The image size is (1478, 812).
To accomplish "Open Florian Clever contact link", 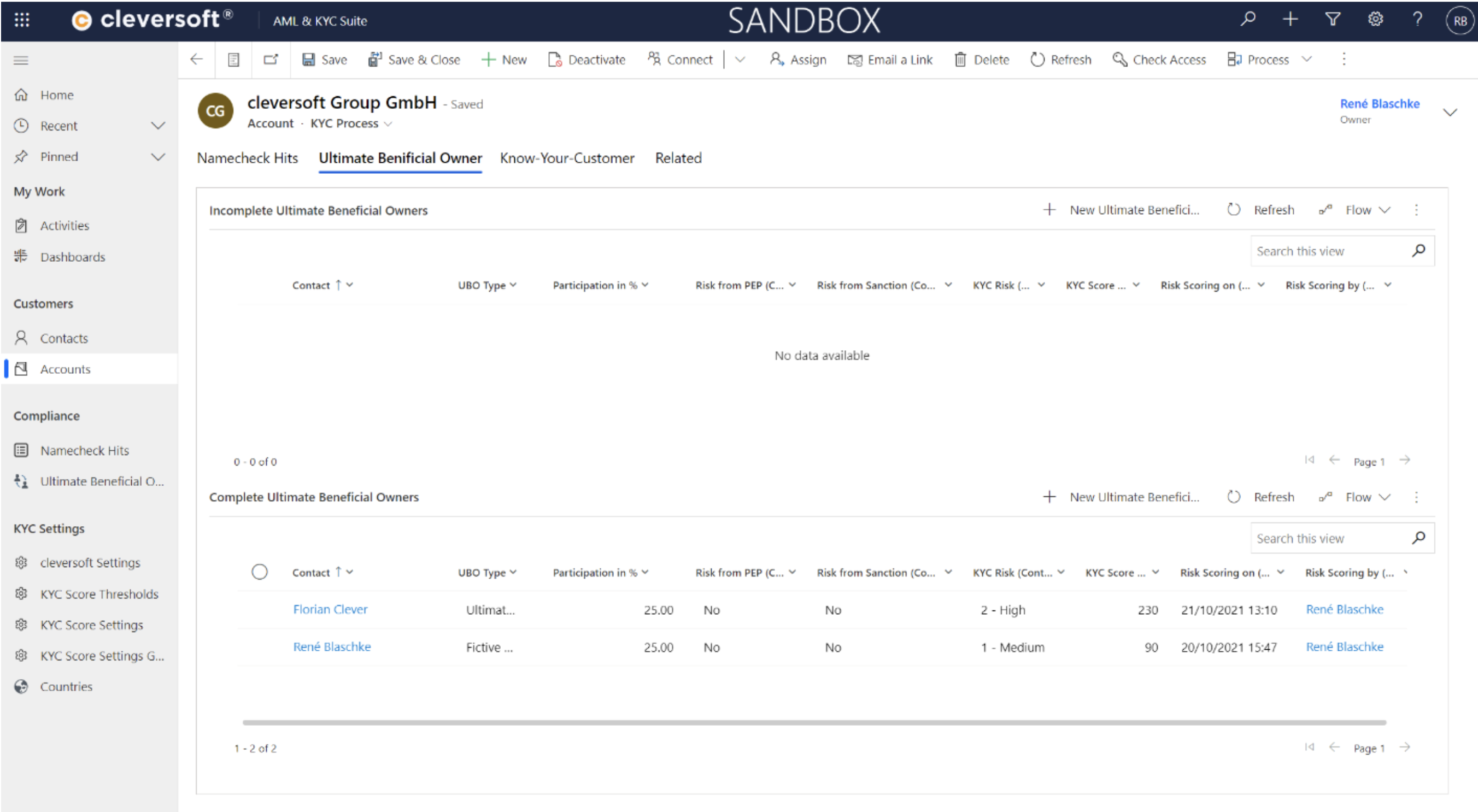I will (330, 610).
